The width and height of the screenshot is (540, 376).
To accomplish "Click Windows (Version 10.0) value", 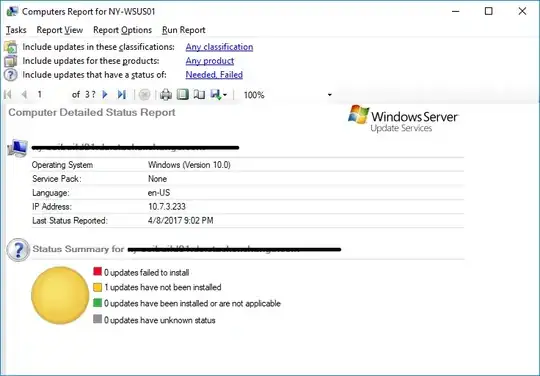I will coord(189,165).
